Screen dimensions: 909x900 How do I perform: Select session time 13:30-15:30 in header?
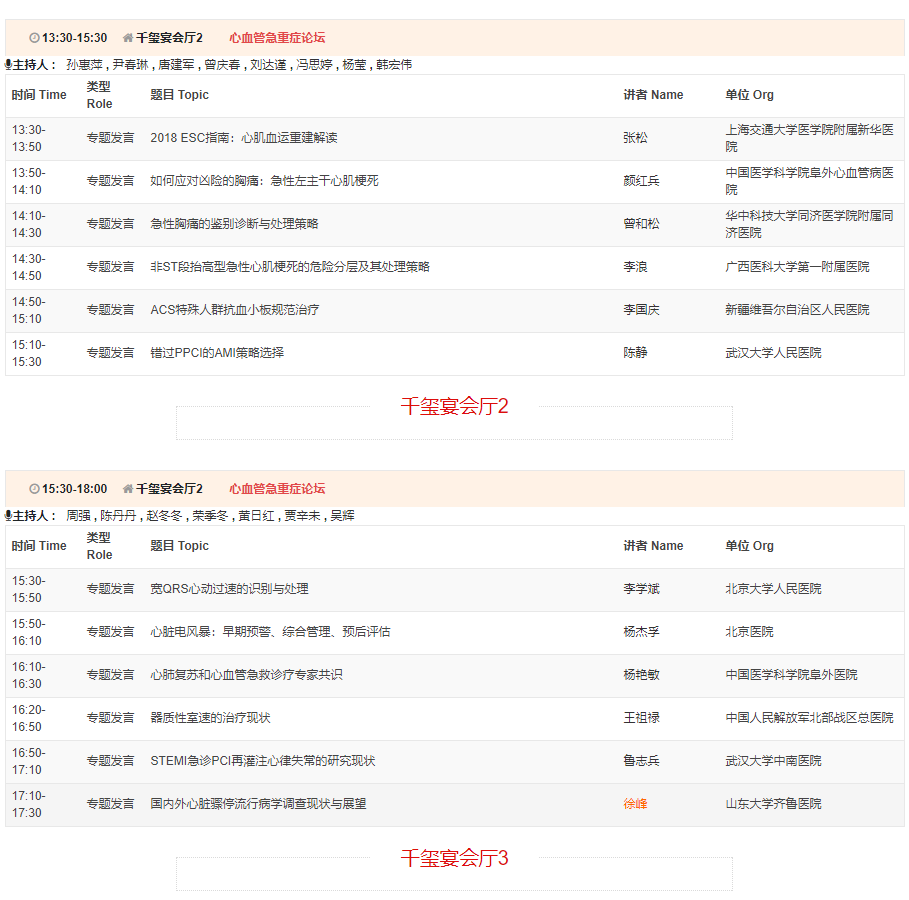(x=75, y=38)
